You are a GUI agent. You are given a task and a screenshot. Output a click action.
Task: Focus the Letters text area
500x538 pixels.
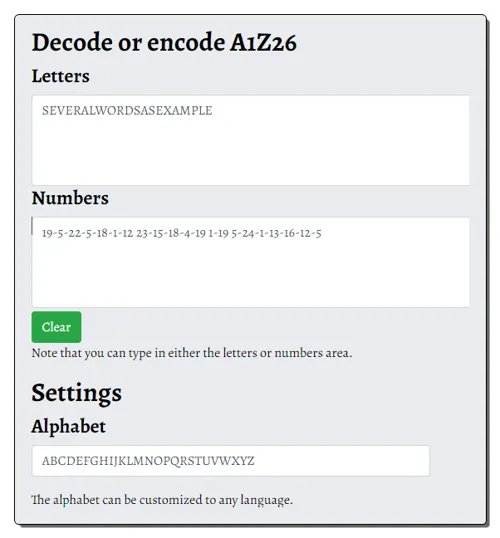tap(250, 140)
